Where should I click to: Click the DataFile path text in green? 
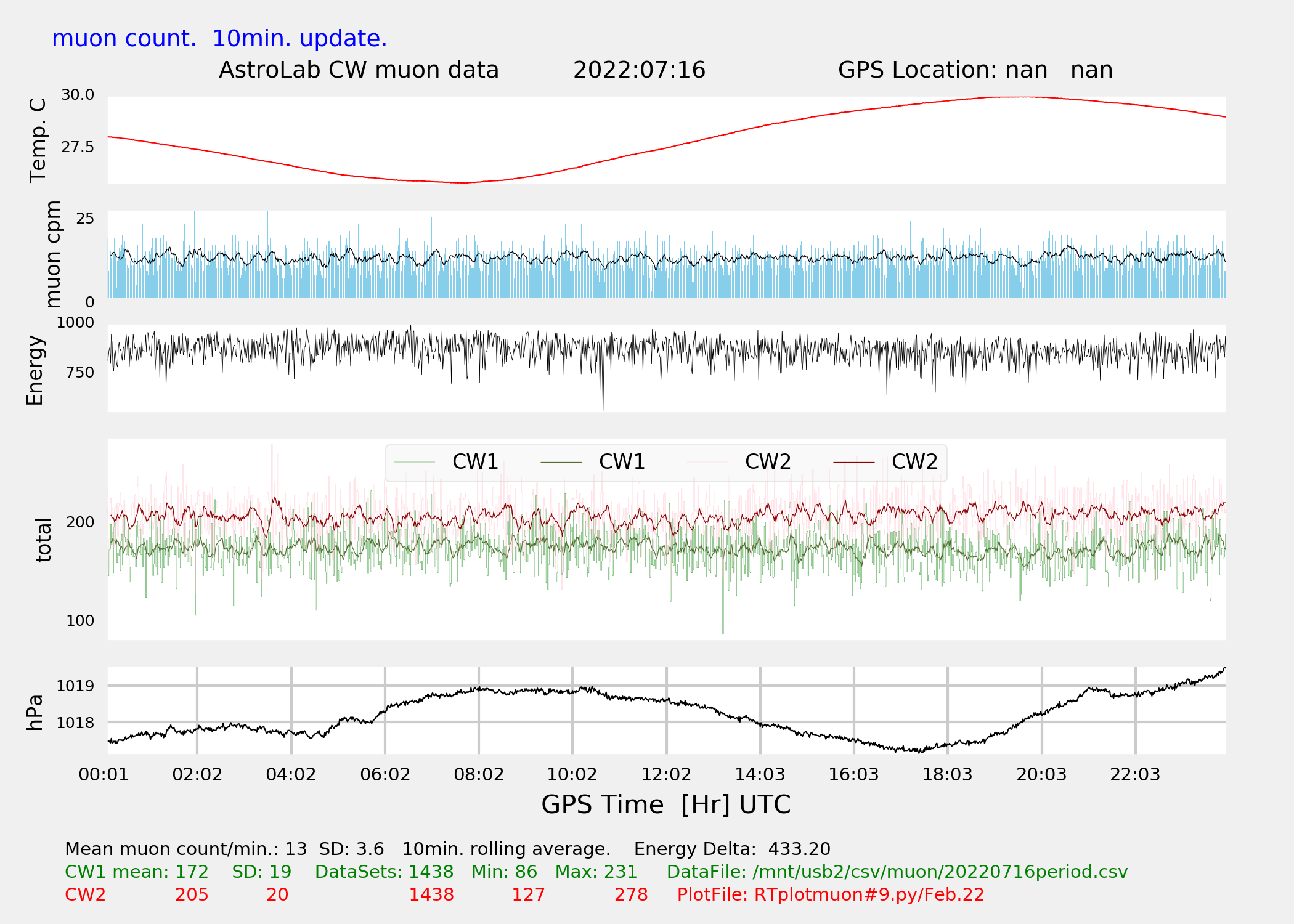coord(897,872)
